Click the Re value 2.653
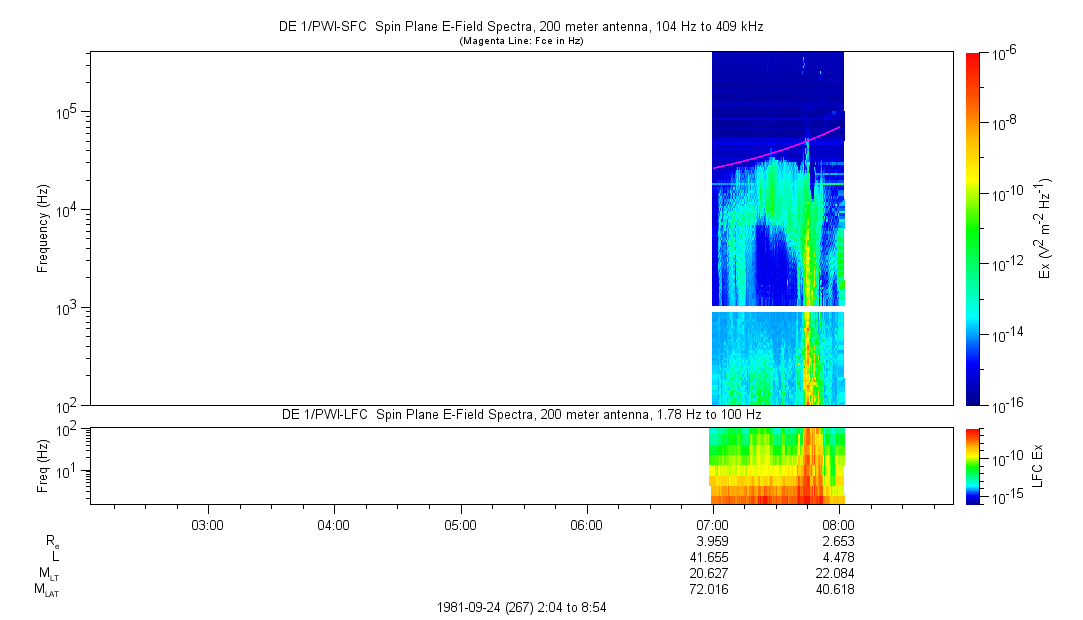Screen dimensions: 1083x620 [x=838, y=541]
